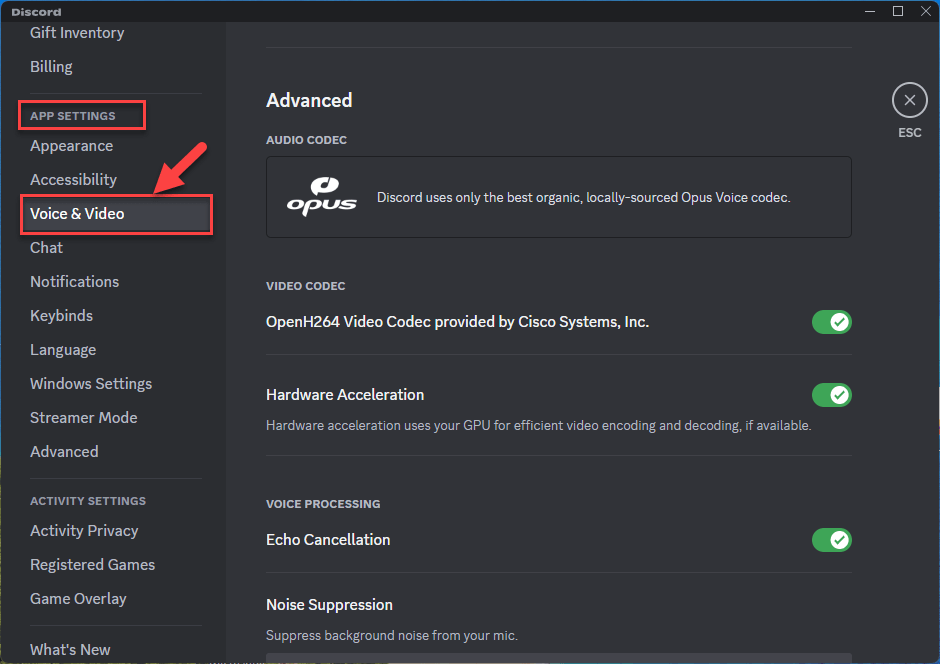Select Voice & Video settings
Screen dimensions: 940x664
77,214
